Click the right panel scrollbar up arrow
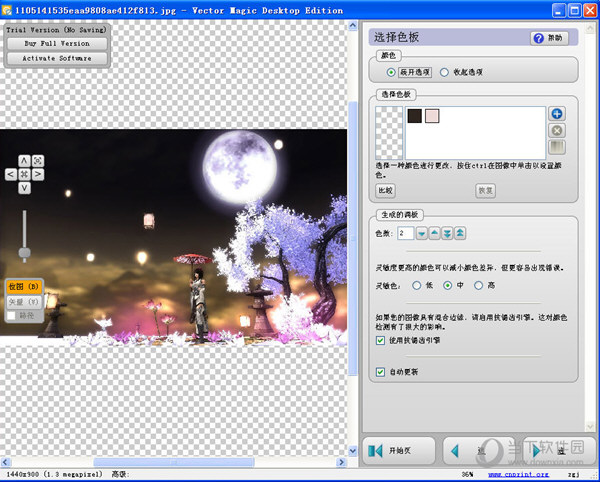The height and width of the screenshot is (482, 600). click(x=590, y=28)
